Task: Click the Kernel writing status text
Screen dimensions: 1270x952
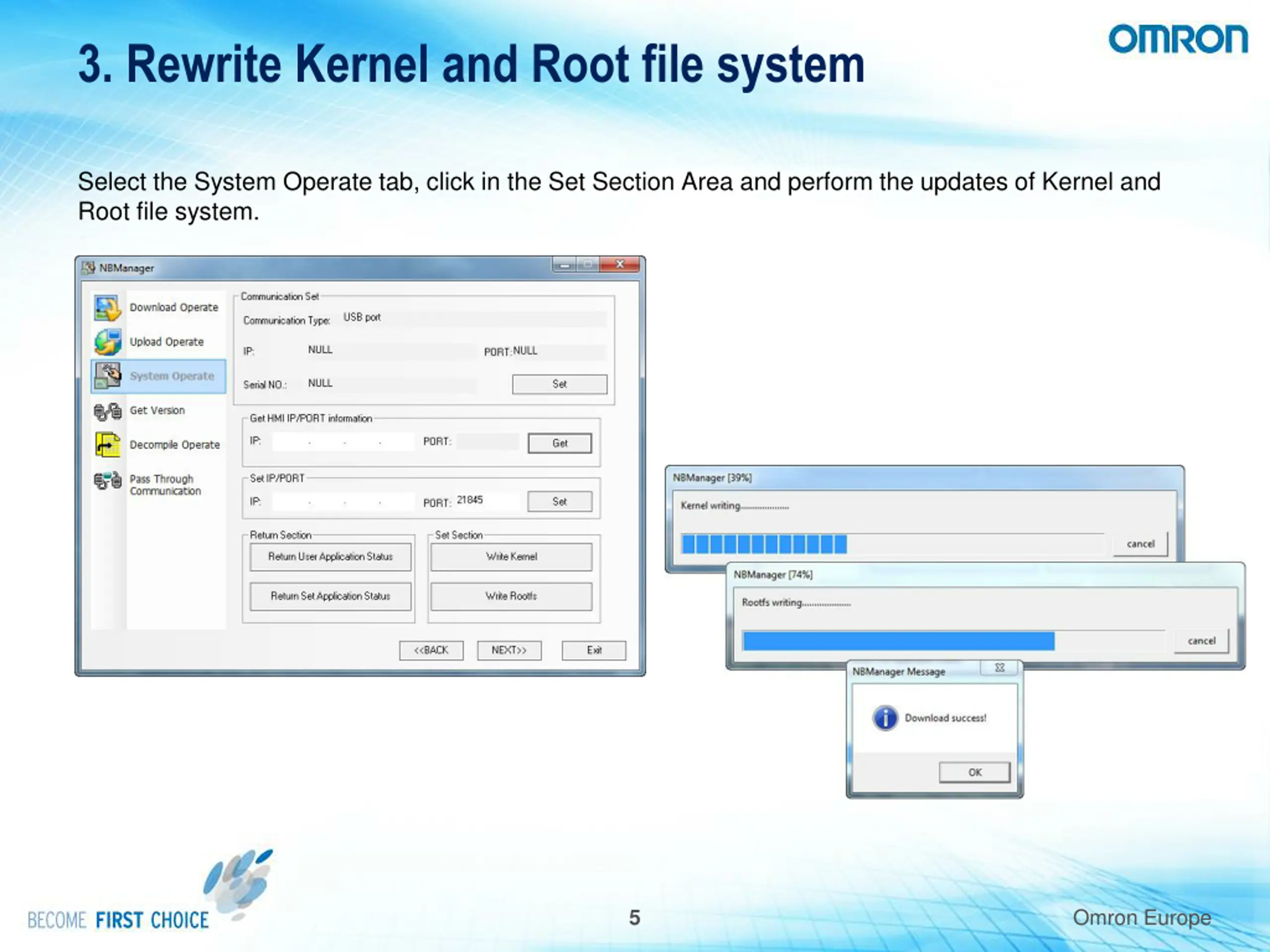Action: [734, 506]
